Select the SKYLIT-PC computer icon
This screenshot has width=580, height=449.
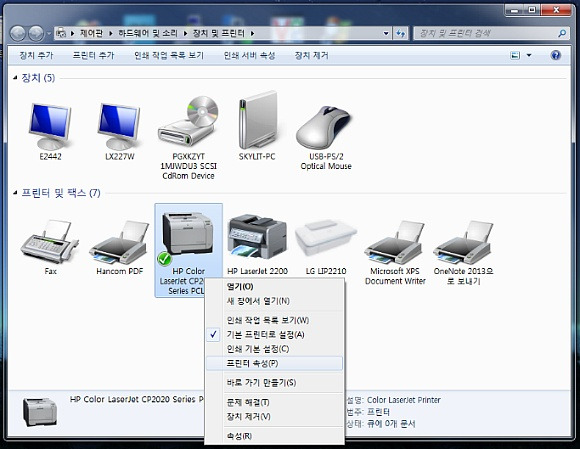click(257, 120)
